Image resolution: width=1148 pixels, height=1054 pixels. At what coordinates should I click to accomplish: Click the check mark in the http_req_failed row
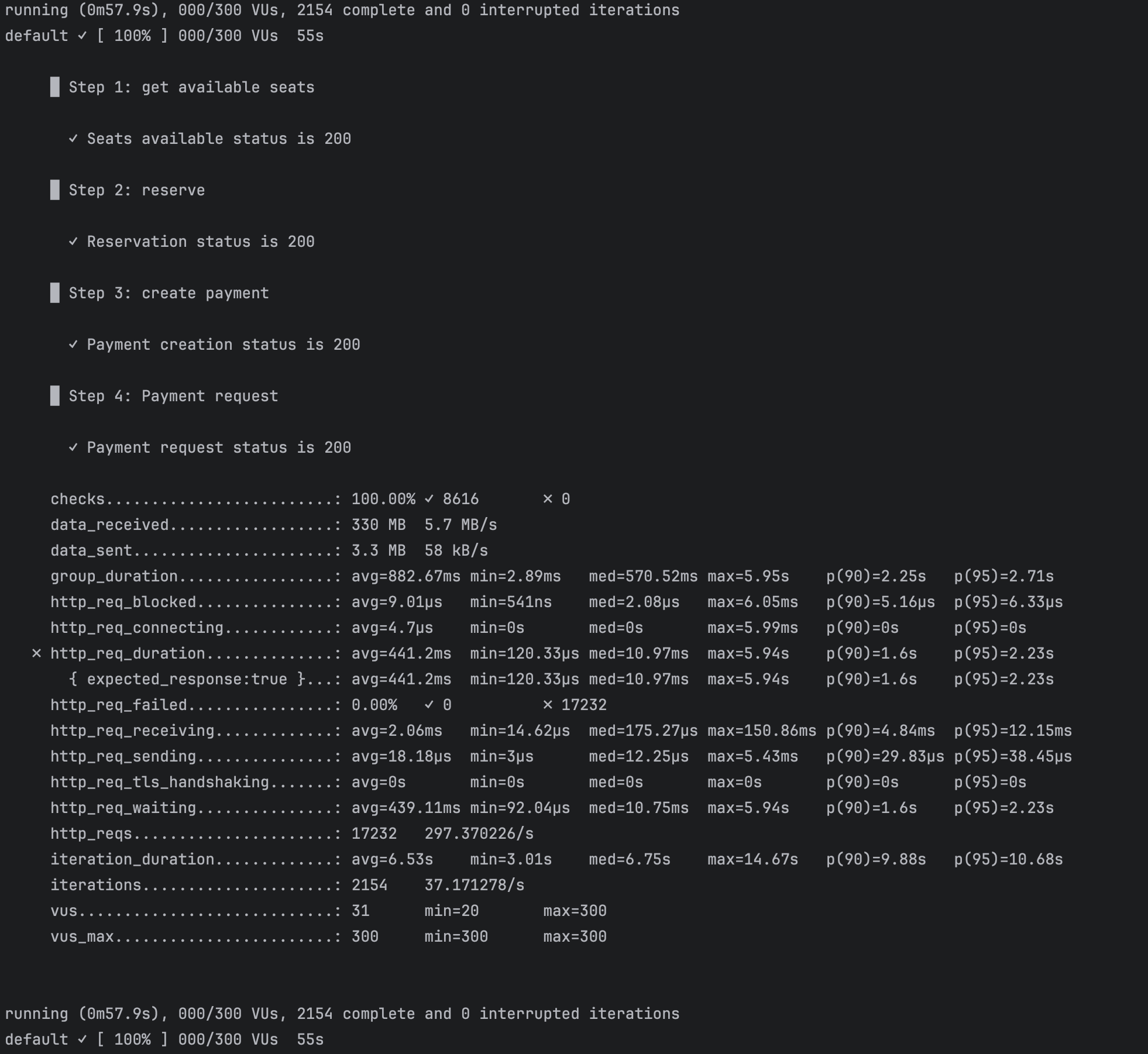[429, 705]
